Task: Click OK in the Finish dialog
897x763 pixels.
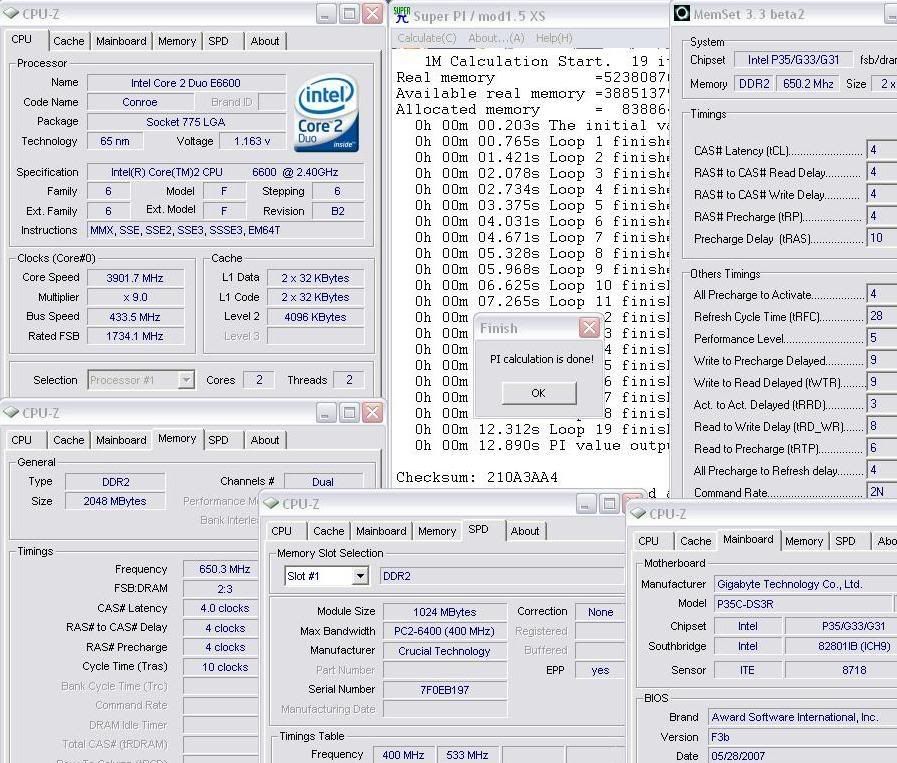Action: click(x=538, y=393)
